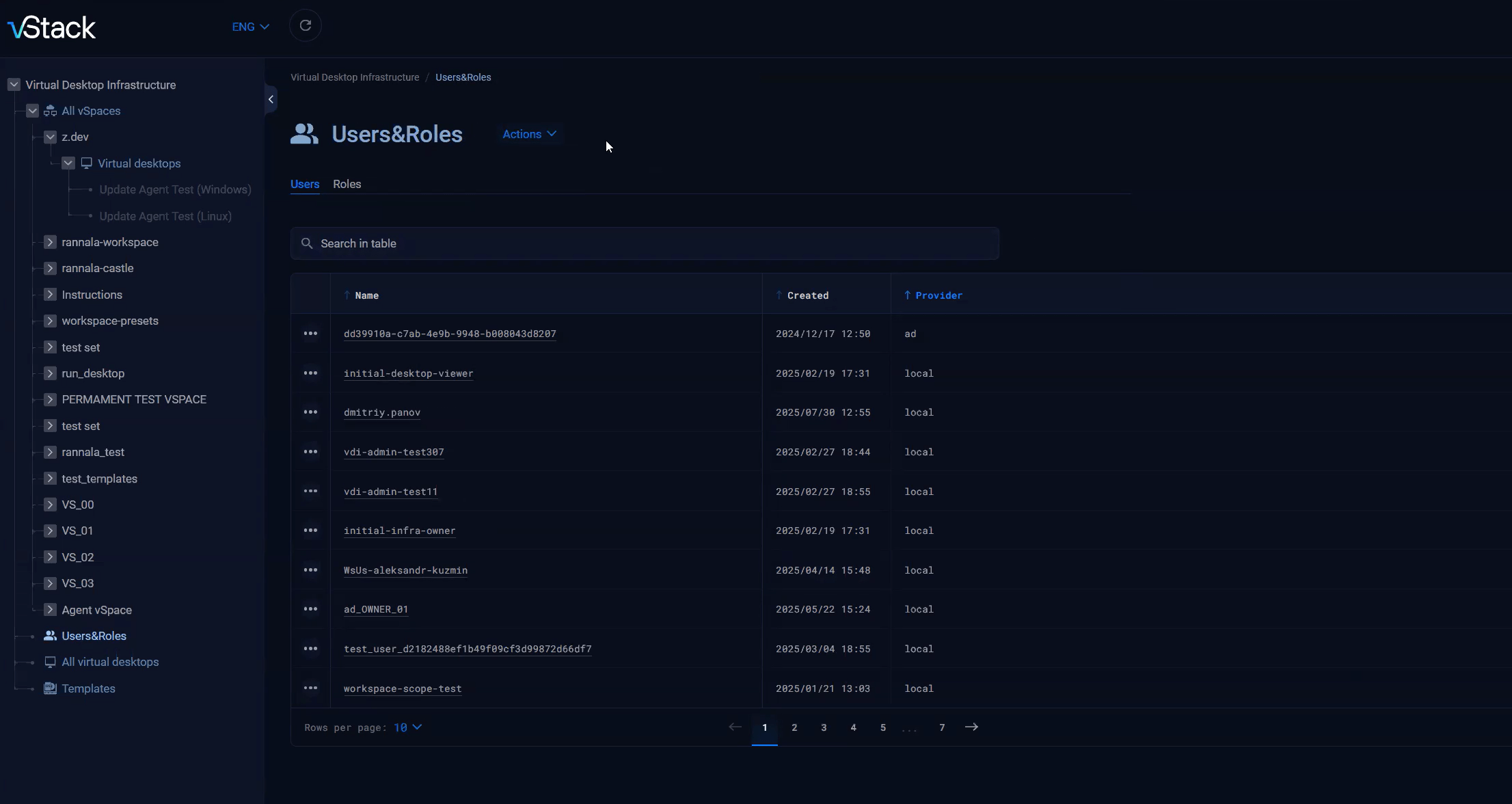Expand the rannala-workspace tree node

pos(50,242)
